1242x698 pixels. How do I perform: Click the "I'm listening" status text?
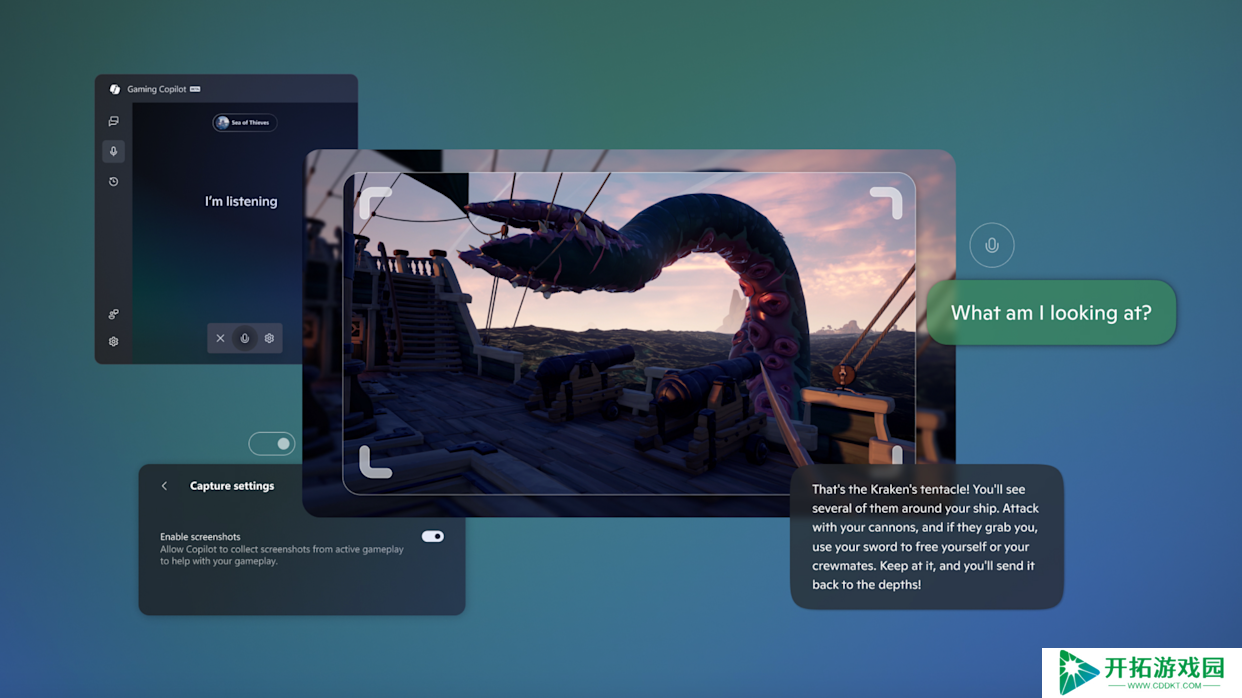pyautogui.click(x=241, y=201)
